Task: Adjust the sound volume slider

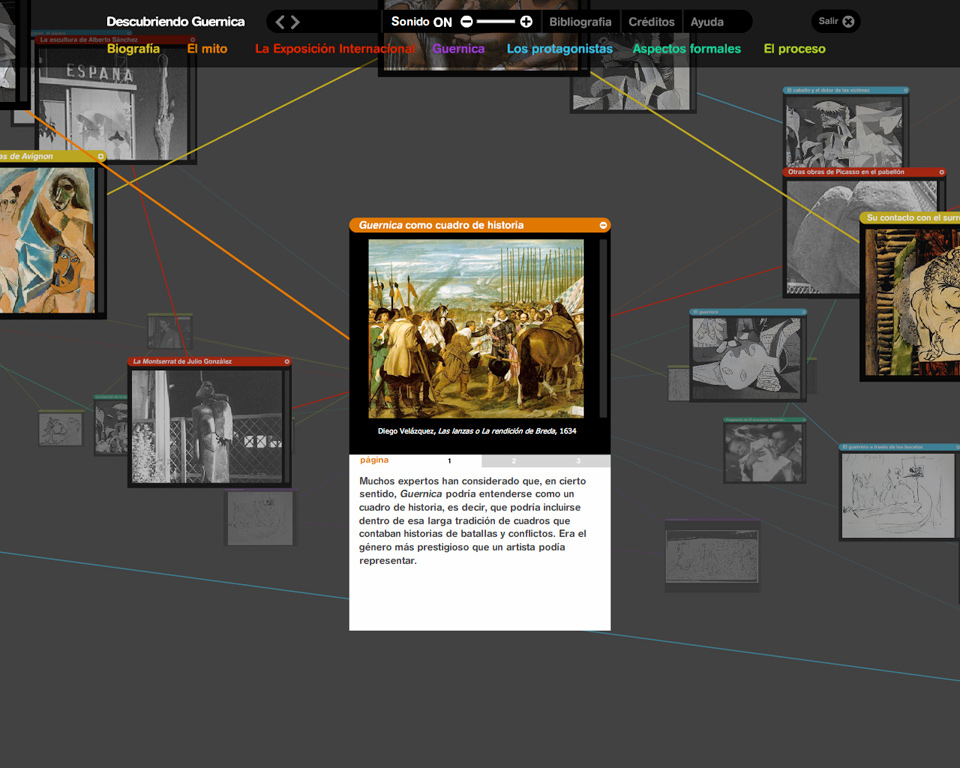Action: (496, 21)
